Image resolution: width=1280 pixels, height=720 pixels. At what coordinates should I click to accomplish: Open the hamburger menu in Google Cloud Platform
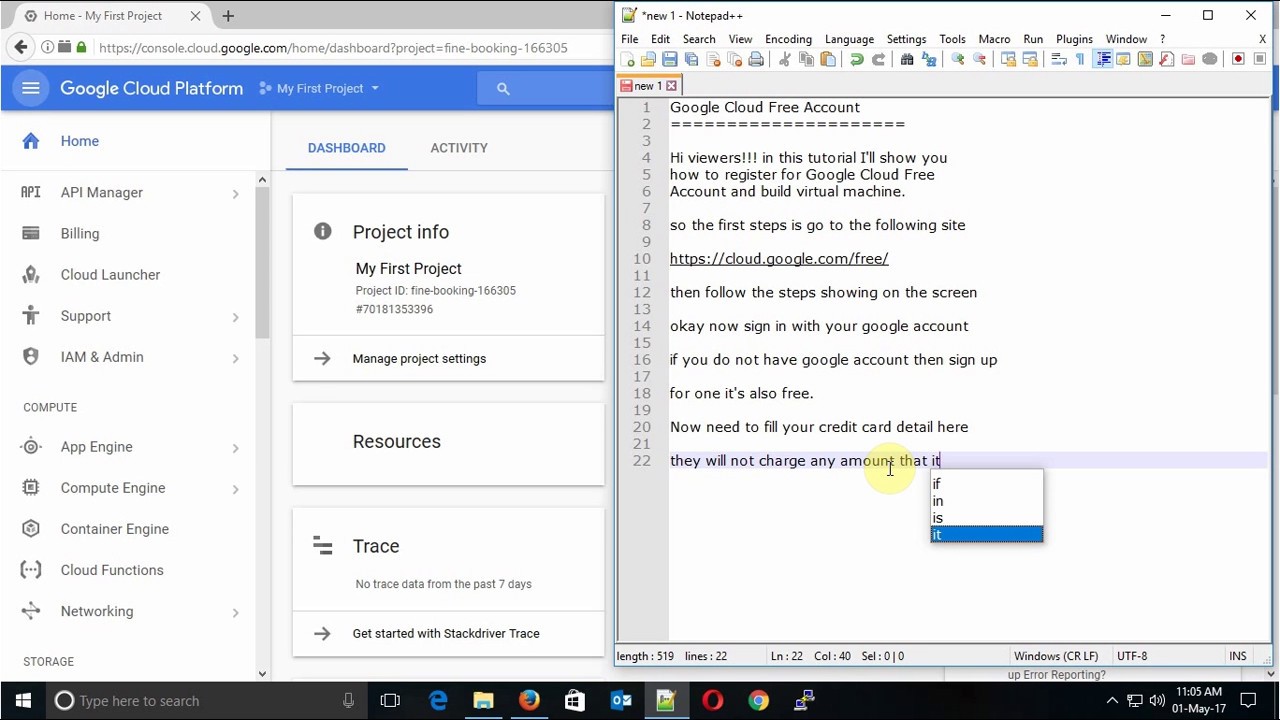coord(31,88)
